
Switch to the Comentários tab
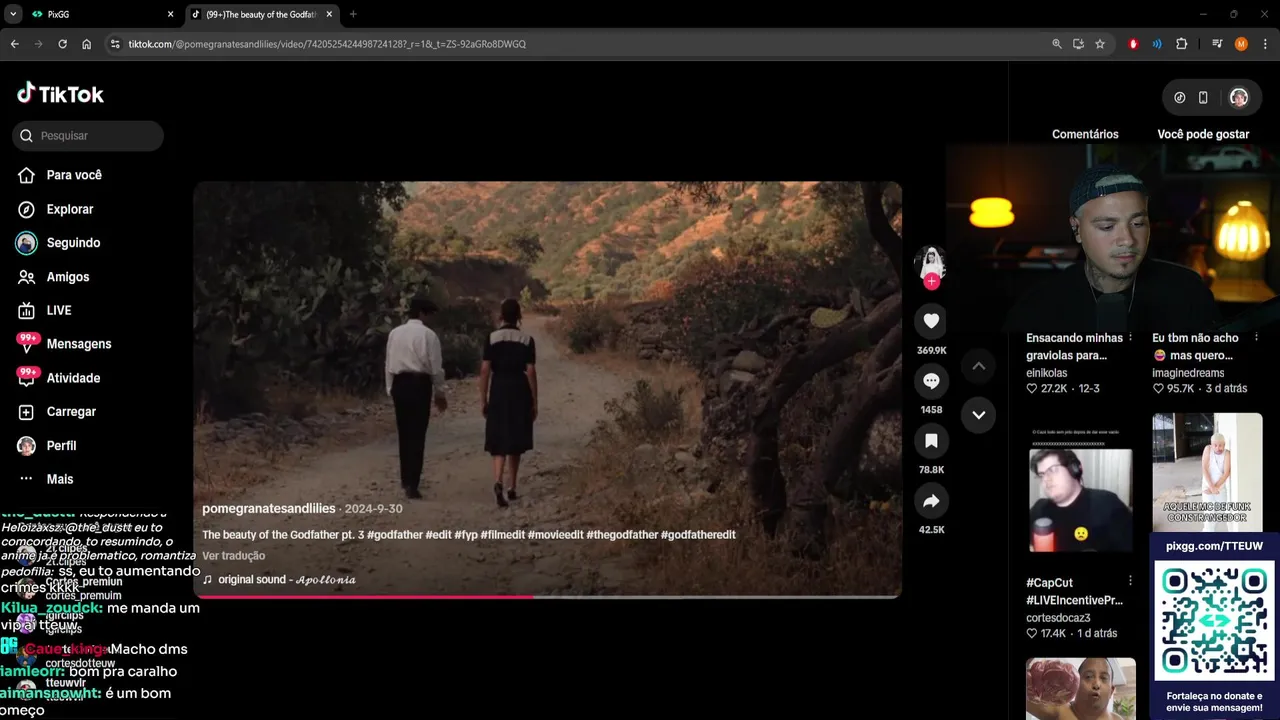click(x=1085, y=134)
